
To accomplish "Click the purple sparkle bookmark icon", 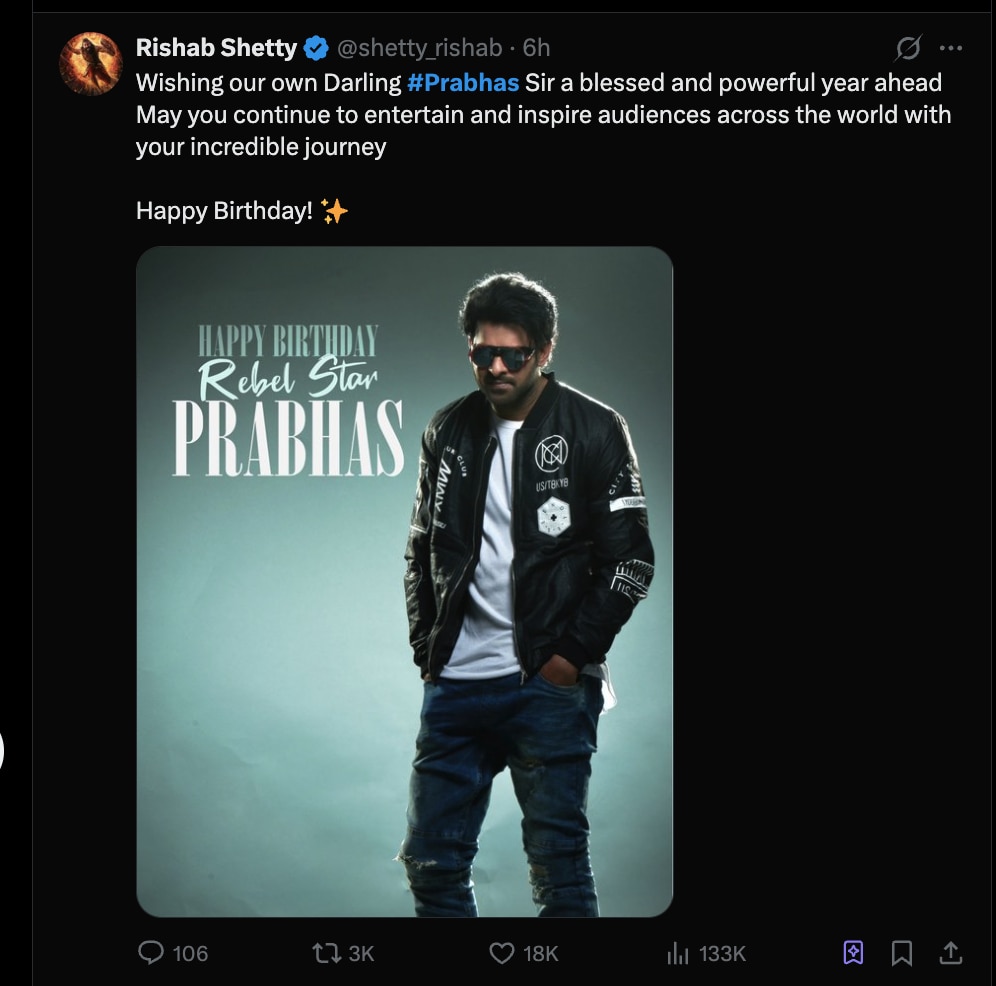I will (x=853, y=953).
